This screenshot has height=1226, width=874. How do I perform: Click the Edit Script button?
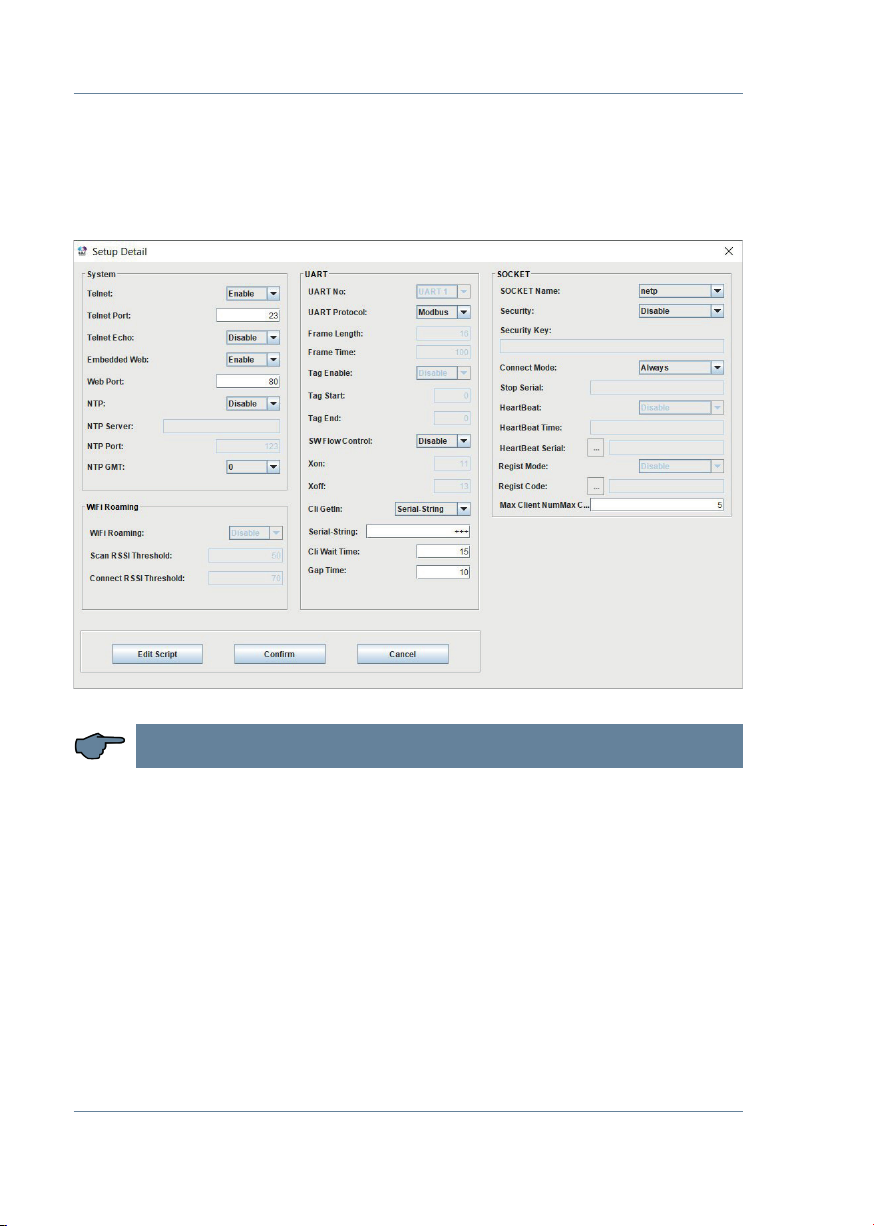157,654
